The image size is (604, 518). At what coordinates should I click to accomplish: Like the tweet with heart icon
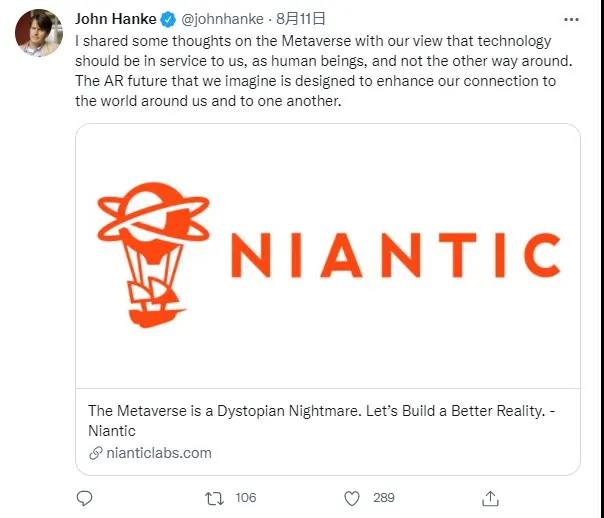pyautogui.click(x=352, y=498)
